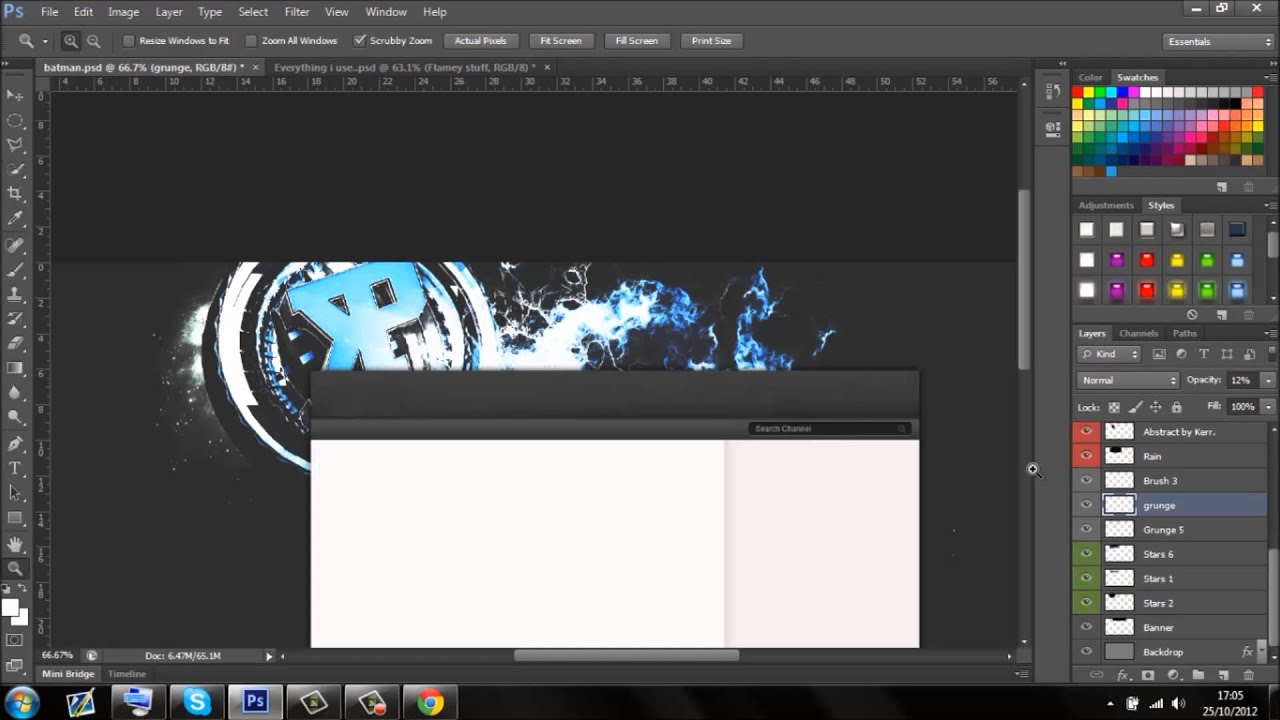The image size is (1280, 720).
Task: Select the Horizontal Type tool
Action: point(15,468)
